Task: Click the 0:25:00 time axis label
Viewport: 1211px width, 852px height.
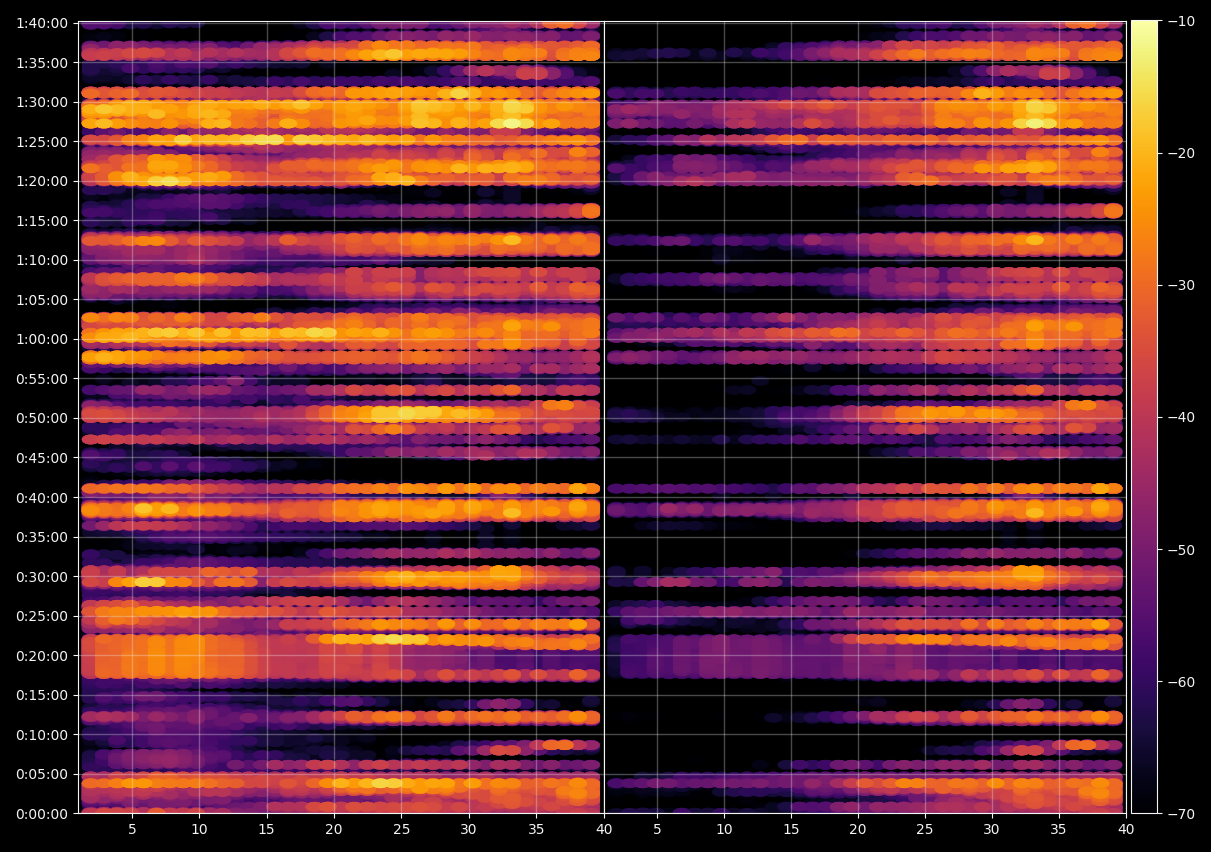Action: point(42,616)
